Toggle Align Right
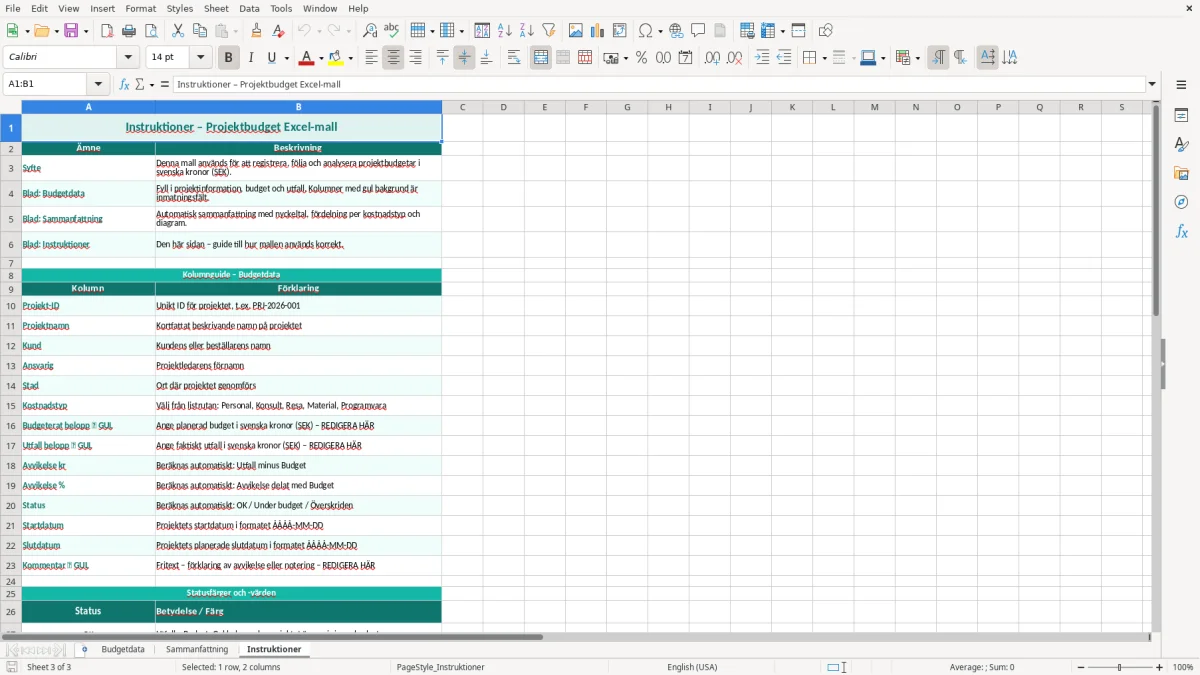 click(x=415, y=58)
